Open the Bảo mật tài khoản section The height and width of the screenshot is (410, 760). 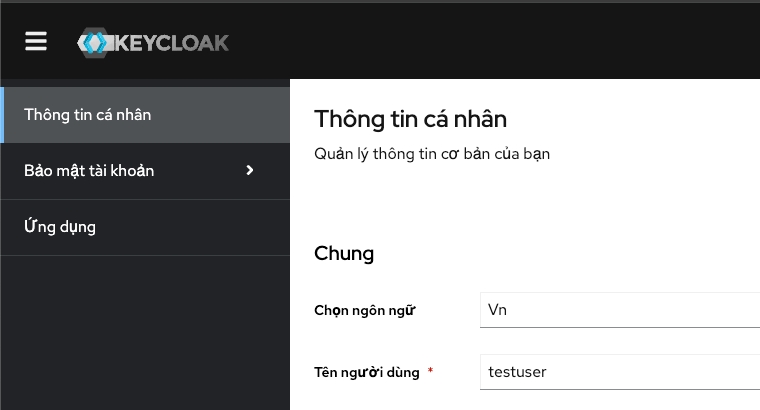[90, 171]
